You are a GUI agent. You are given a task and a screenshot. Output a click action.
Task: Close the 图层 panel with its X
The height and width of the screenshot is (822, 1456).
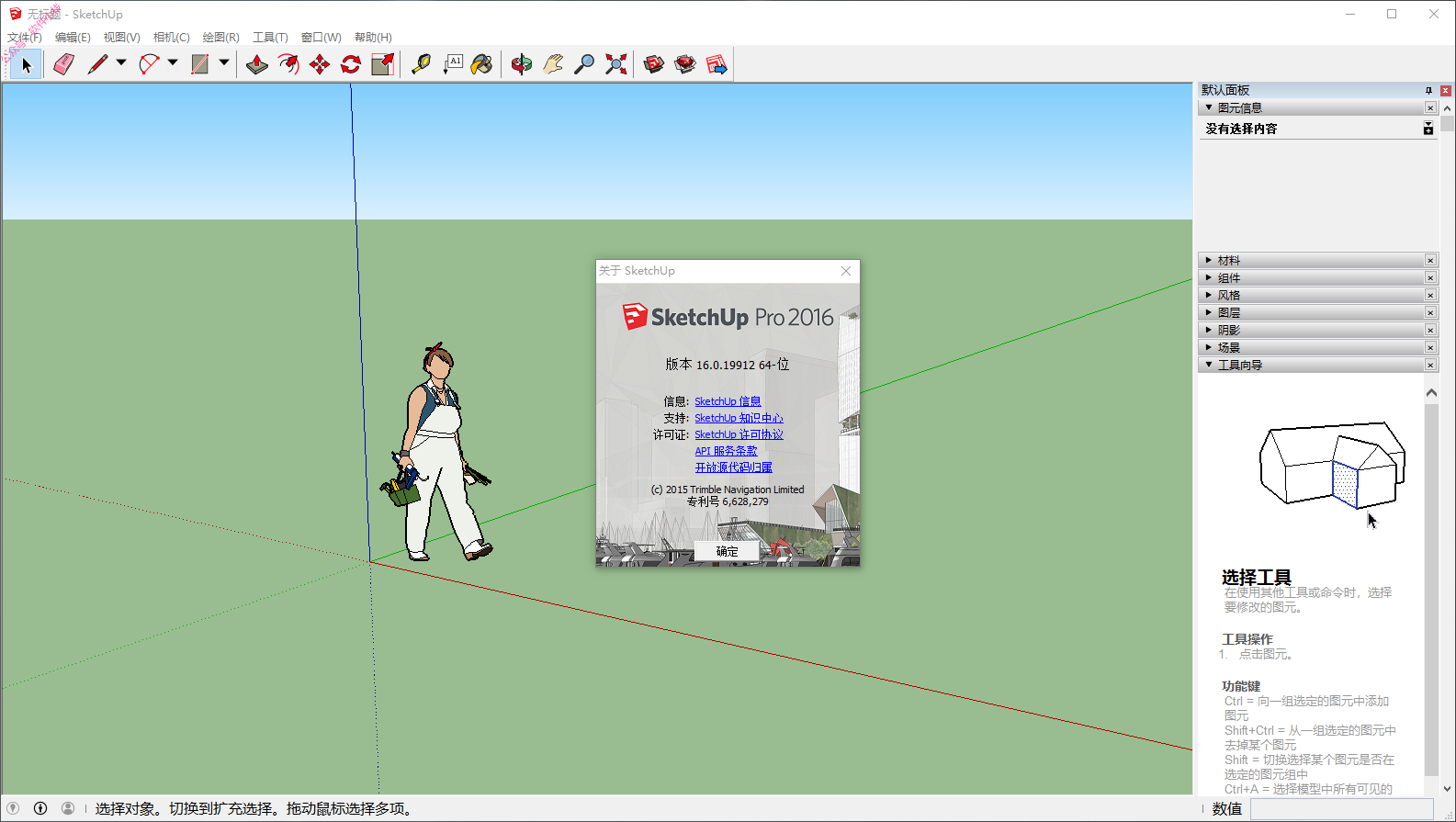tap(1430, 312)
